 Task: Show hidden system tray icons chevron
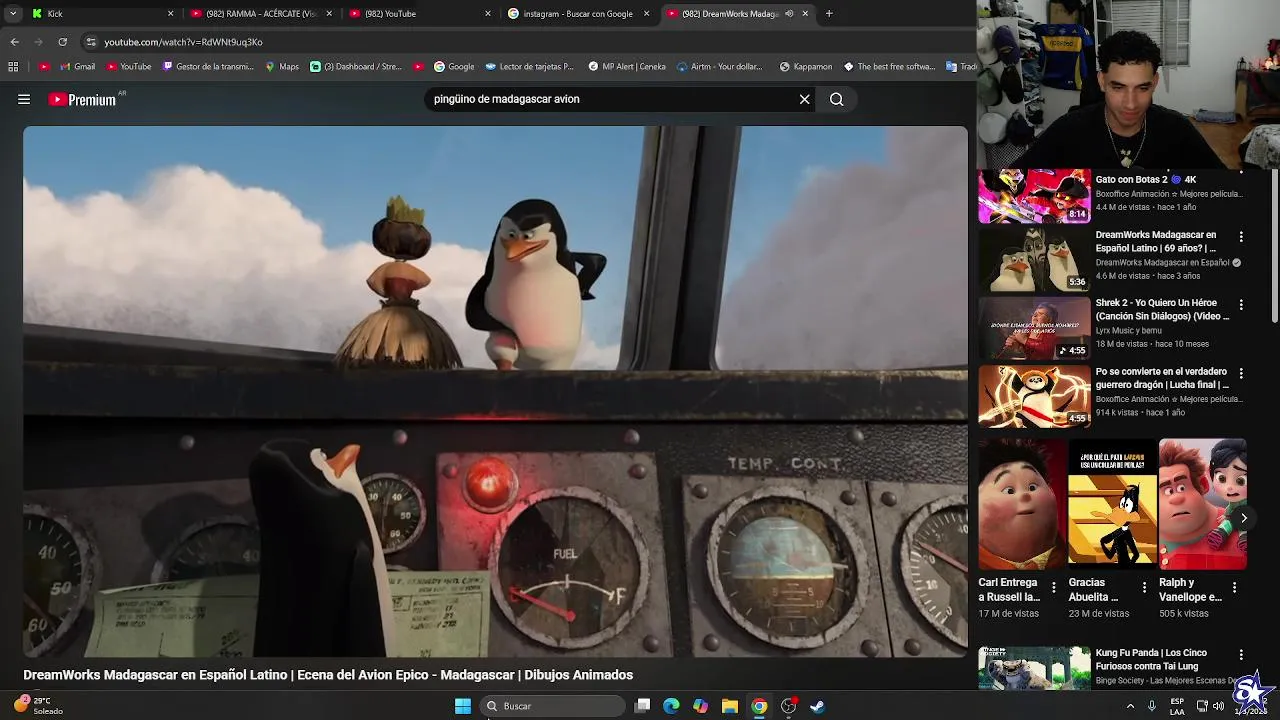point(1131,706)
